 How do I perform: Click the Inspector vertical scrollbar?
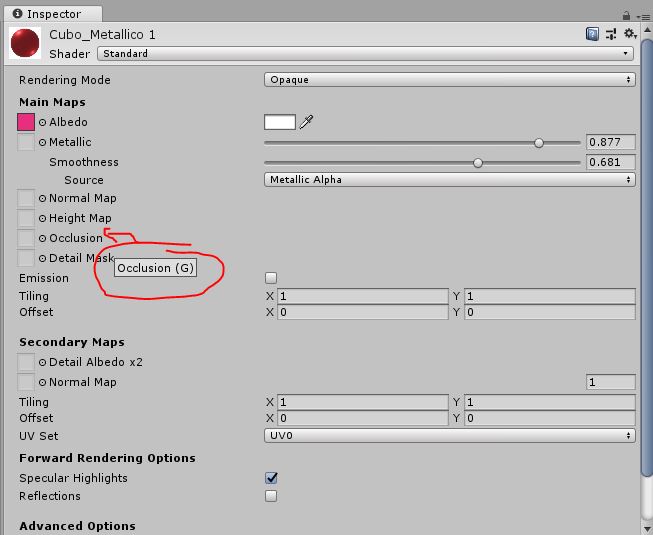(647, 258)
